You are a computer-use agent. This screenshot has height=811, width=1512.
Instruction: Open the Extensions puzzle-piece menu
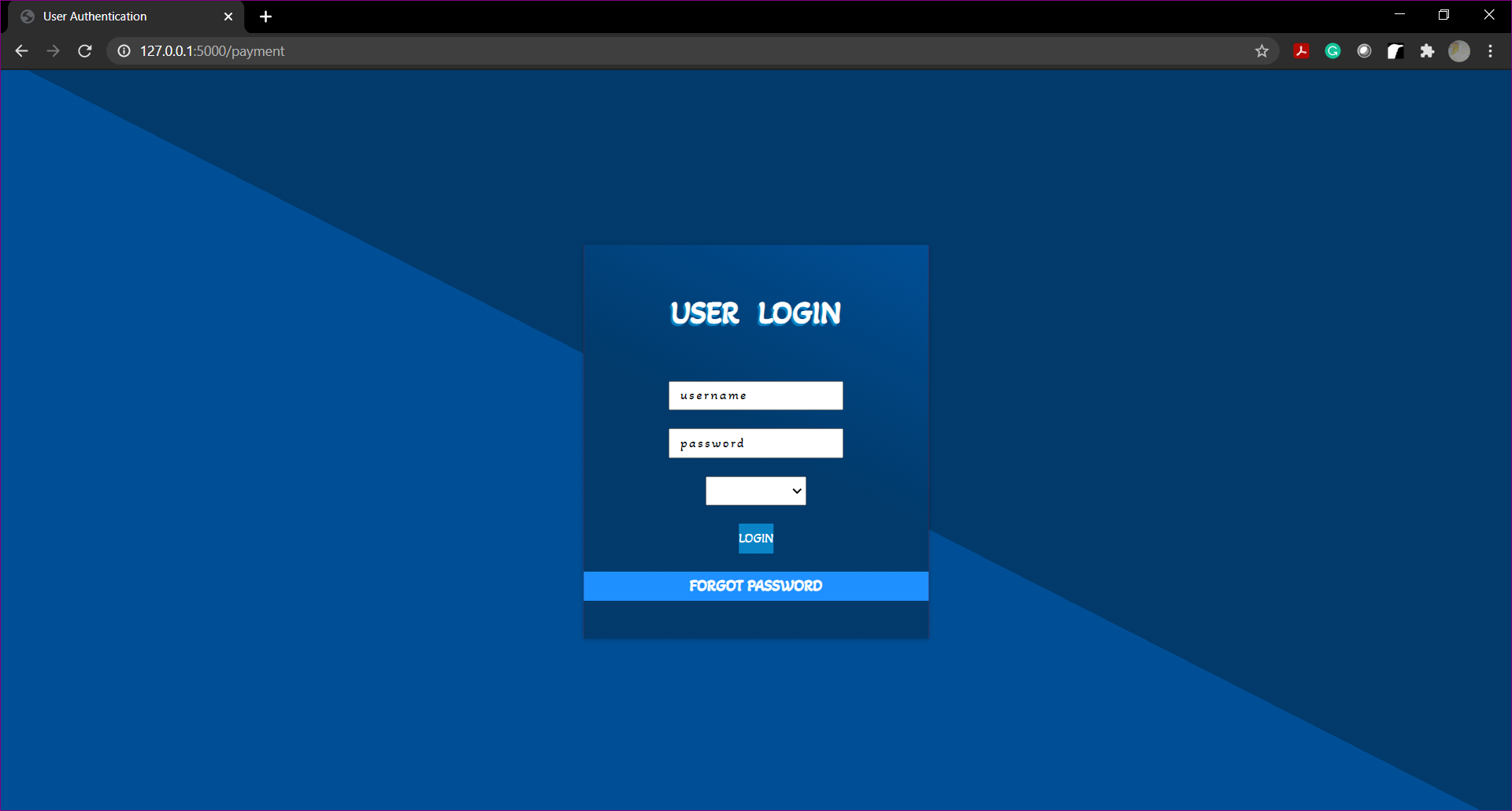tap(1427, 51)
